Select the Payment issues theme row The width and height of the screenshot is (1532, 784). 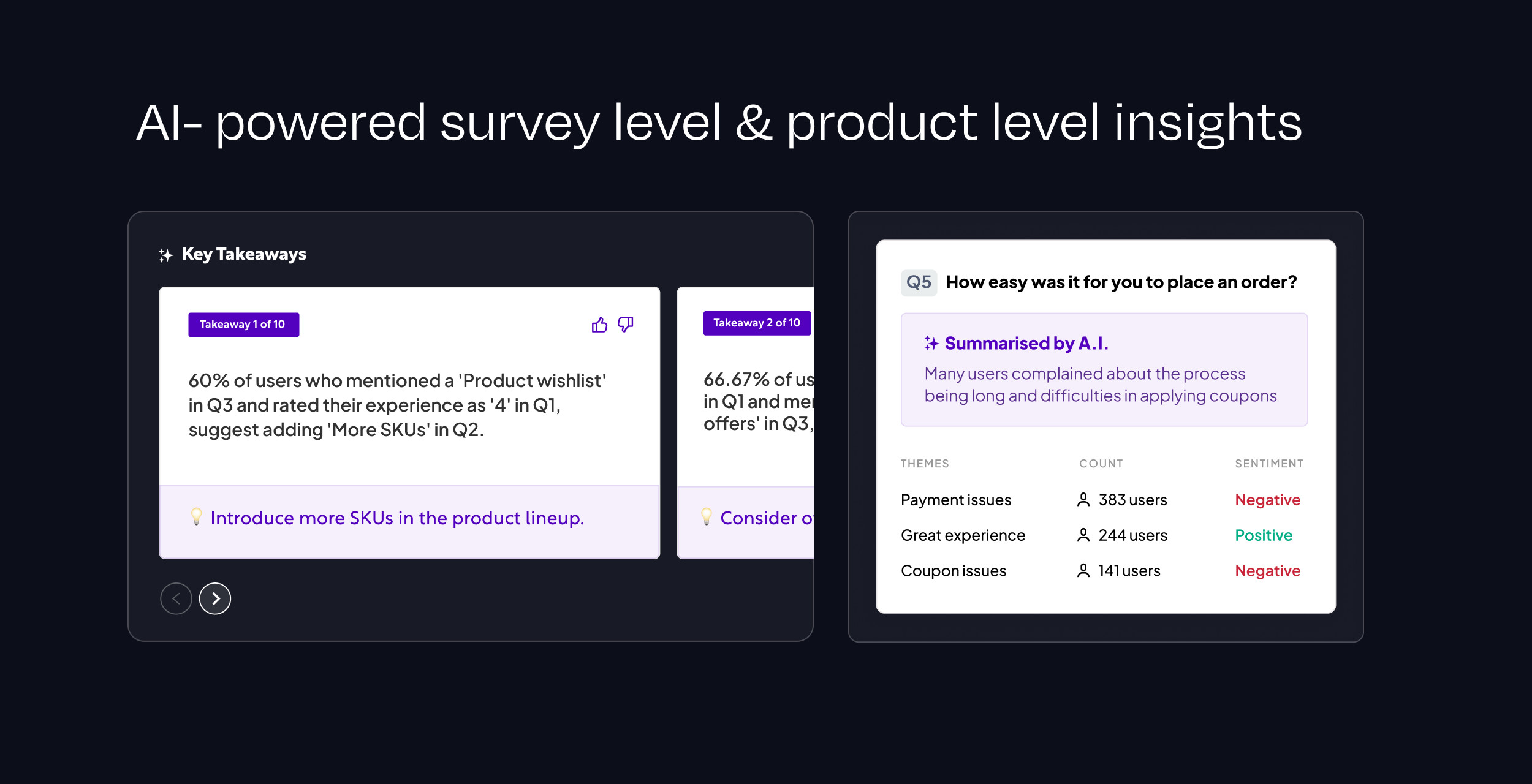pos(956,500)
